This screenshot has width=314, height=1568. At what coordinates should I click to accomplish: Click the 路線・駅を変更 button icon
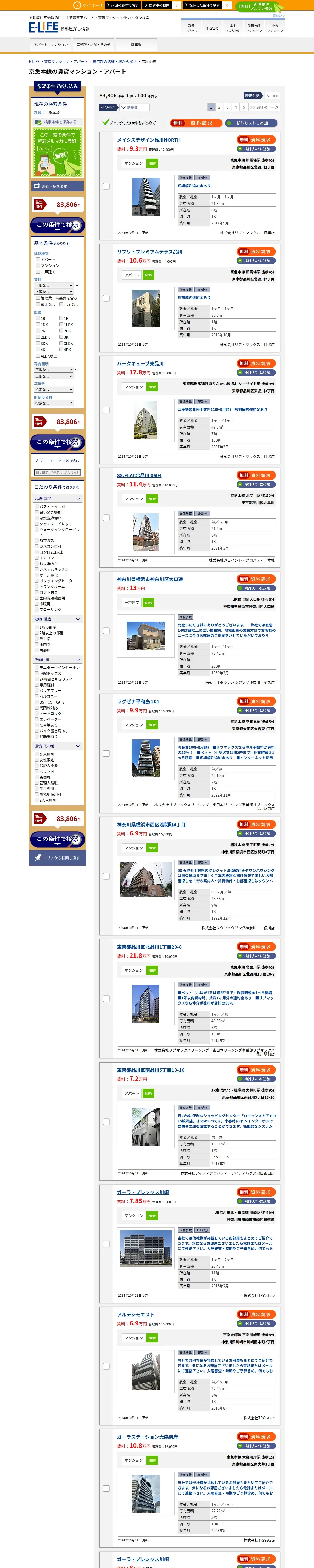tap(37, 186)
